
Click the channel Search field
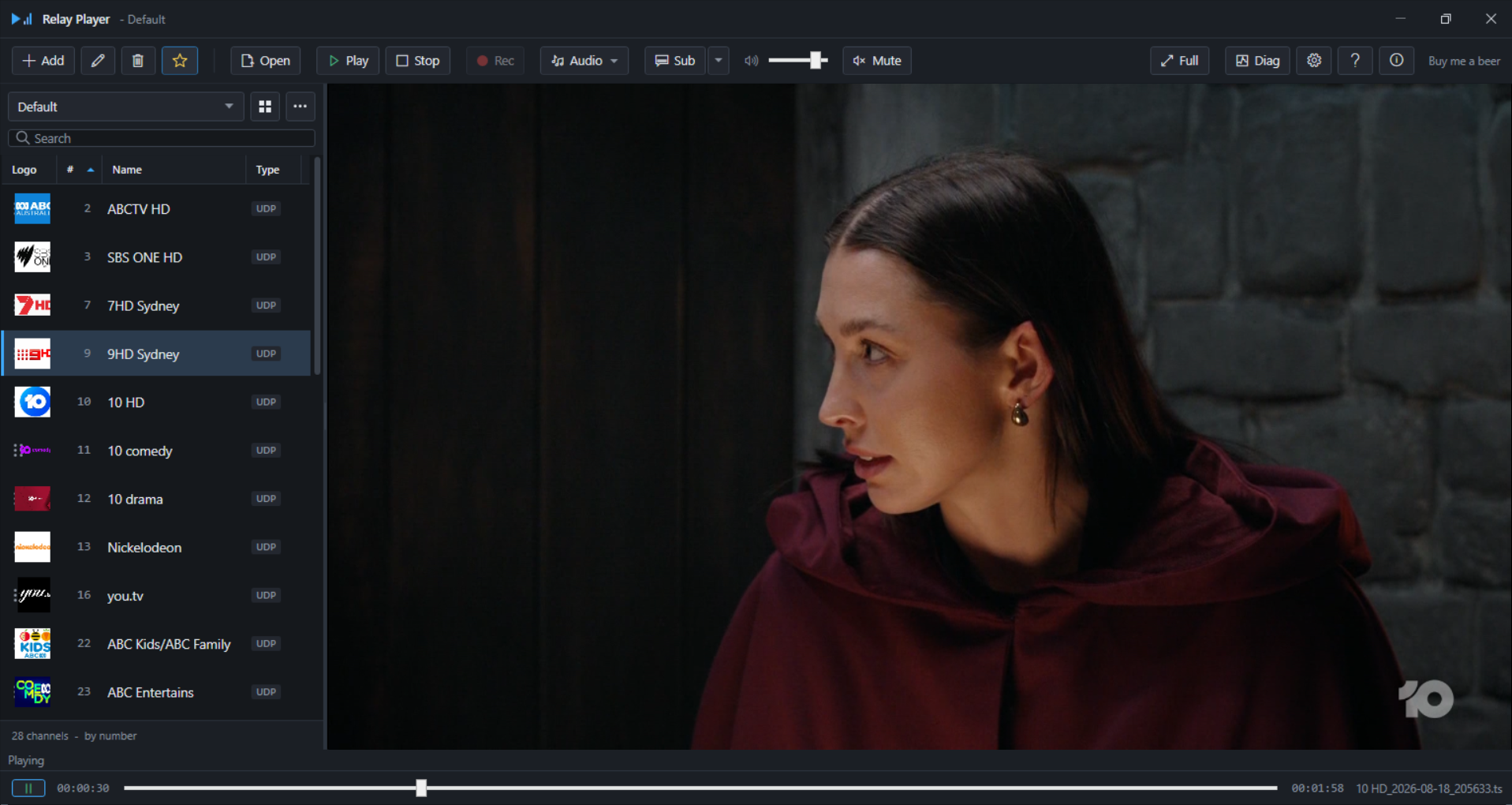[x=162, y=138]
